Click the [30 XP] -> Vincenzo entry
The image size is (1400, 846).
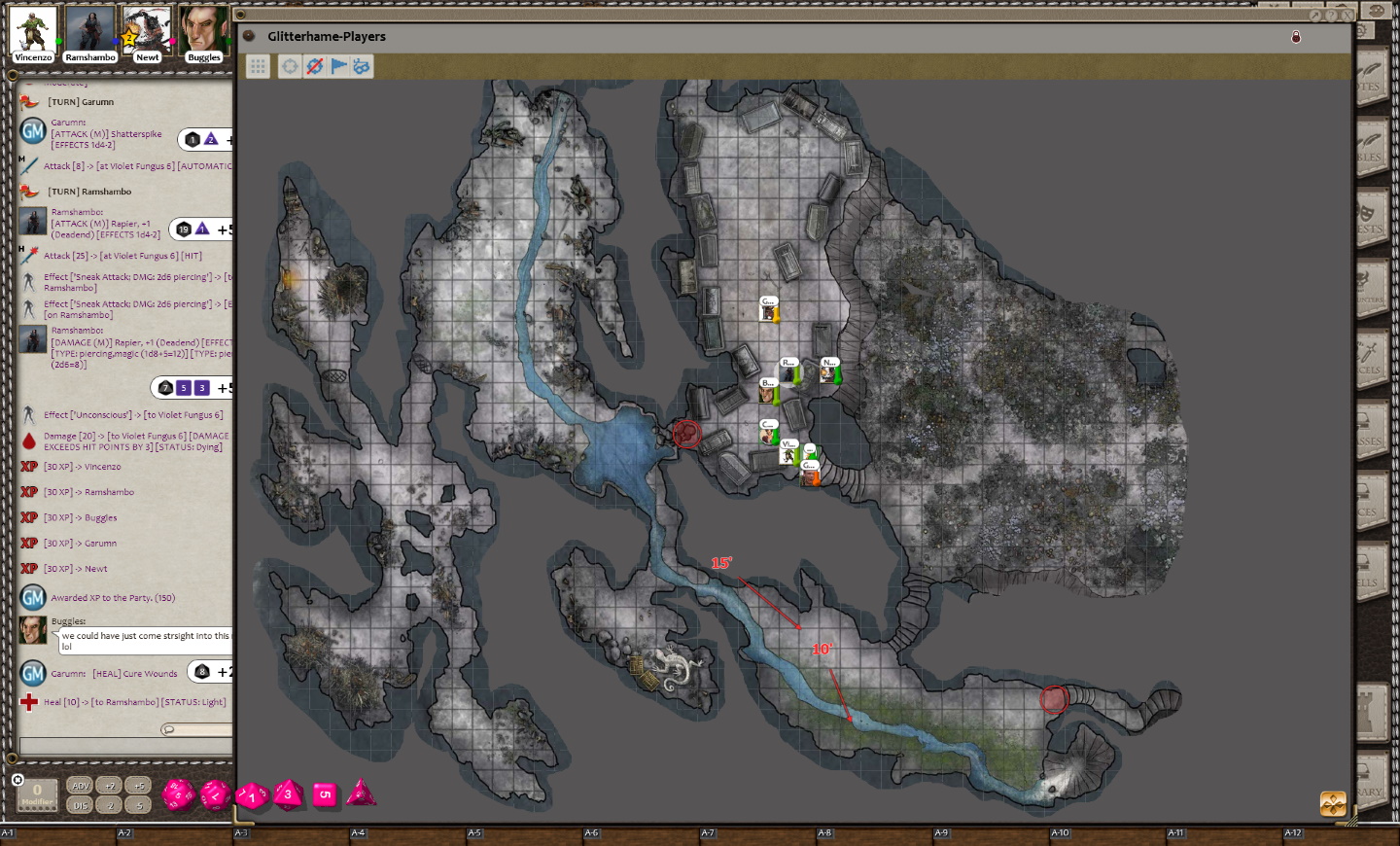click(83, 467)
